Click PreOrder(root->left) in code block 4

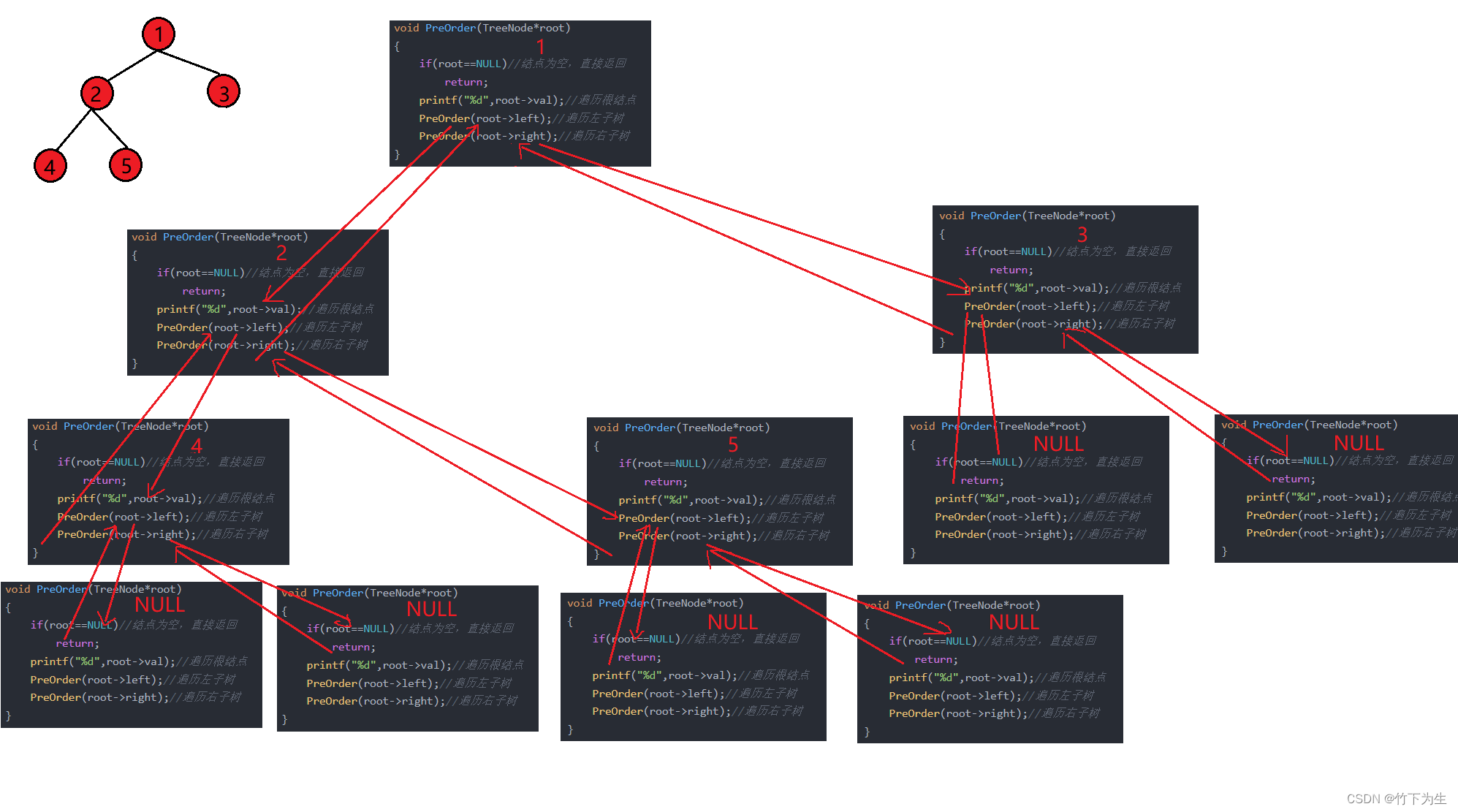pos(160,517)
